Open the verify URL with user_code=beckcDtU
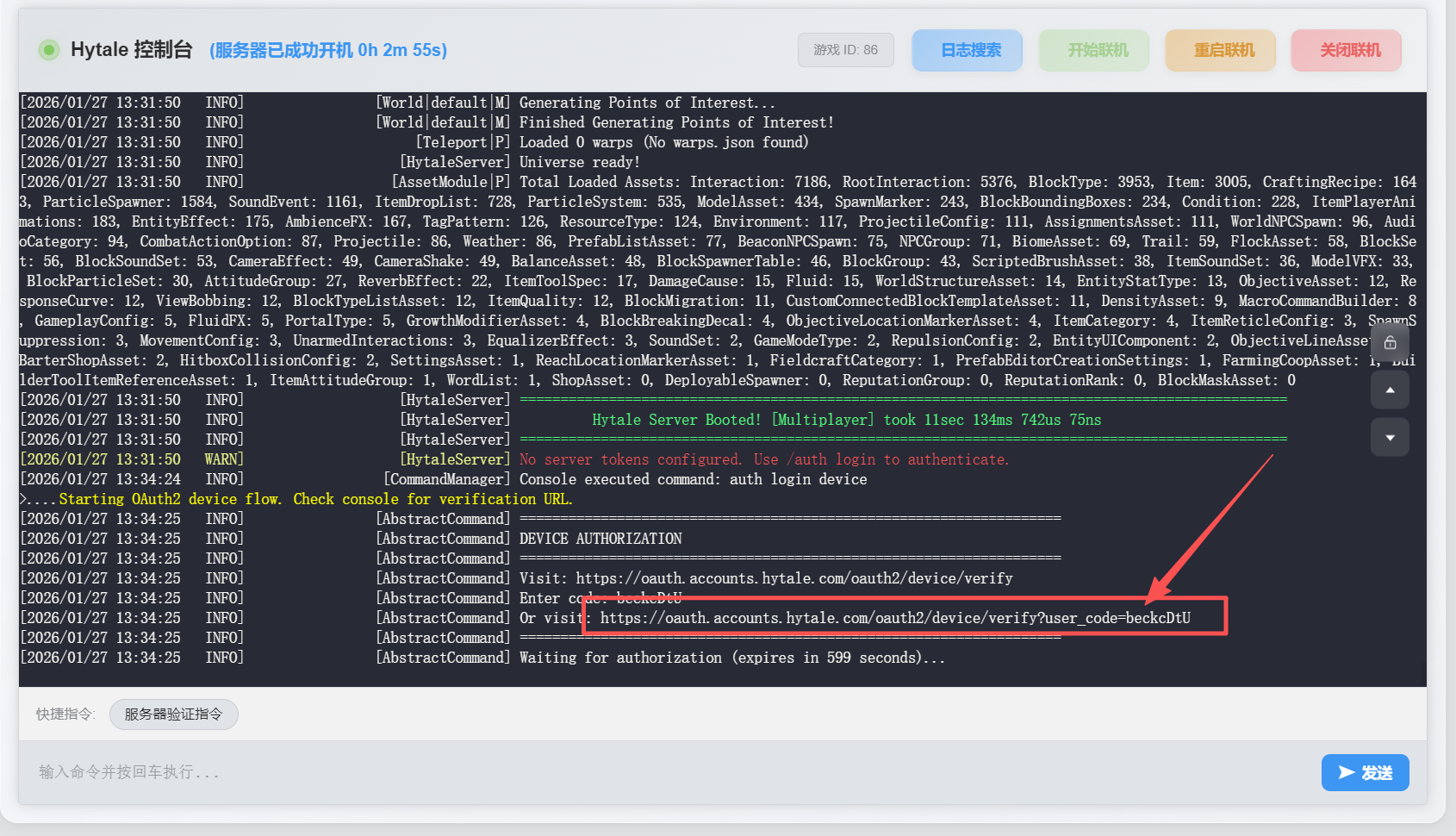1456x836 pixels. tap(895, 618)
